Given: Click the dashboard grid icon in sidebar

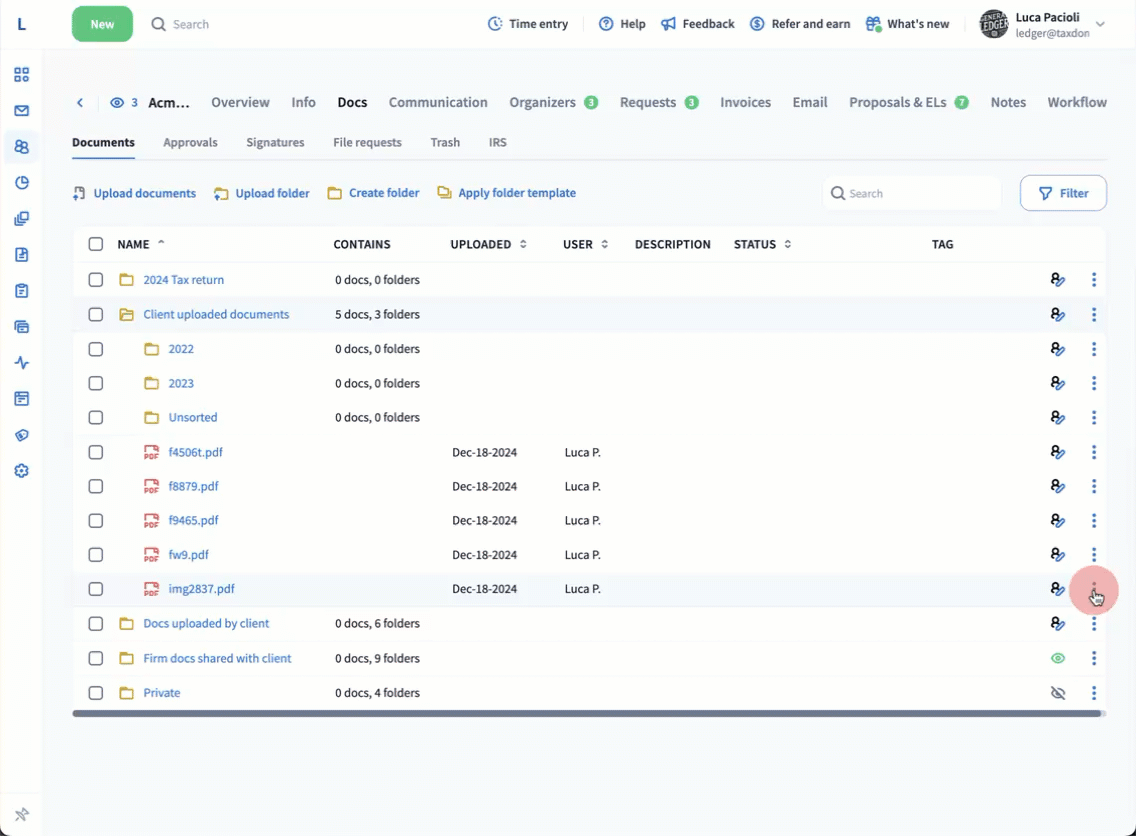Looking at the screenshot, I should (22, 75).
